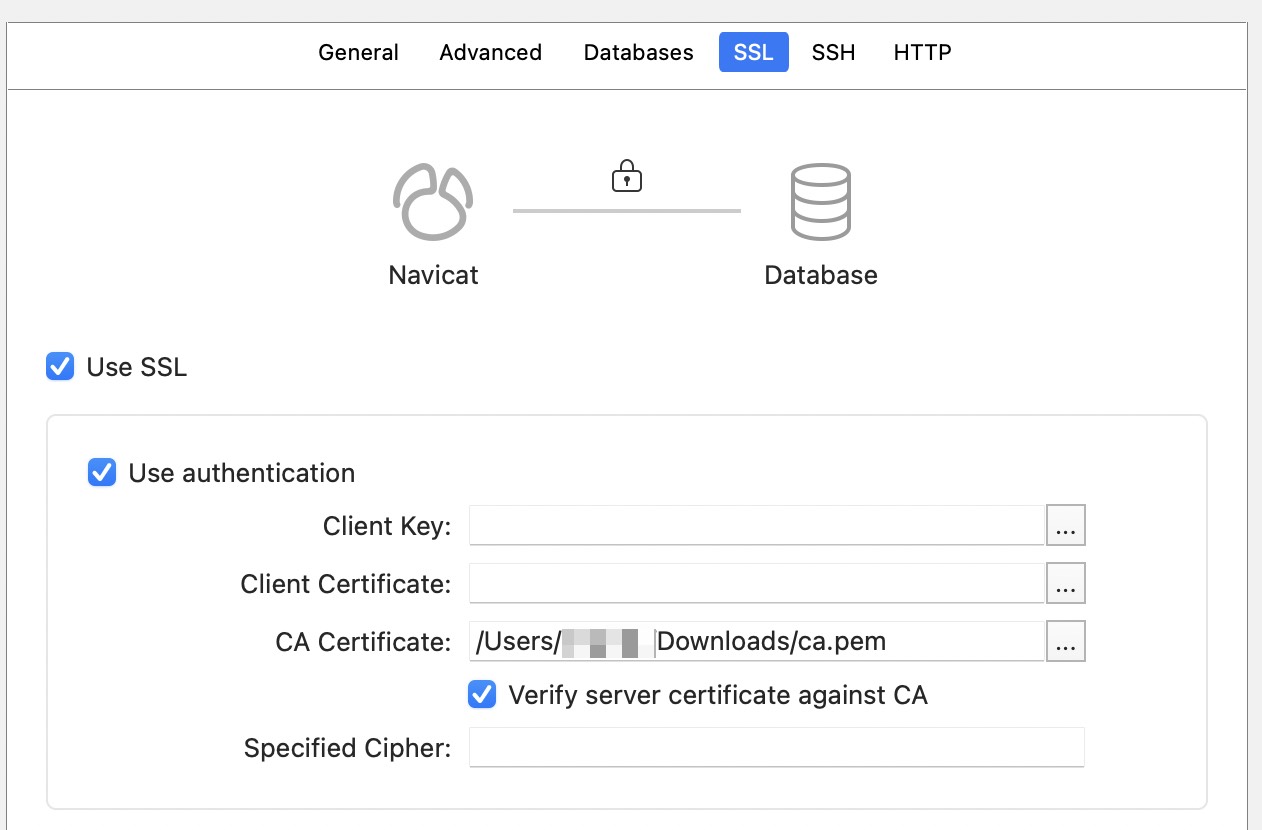The height and width of the screenshot is (830, 1262).
Task: Go to the Databases tab
Action: [x=638, y=52]
